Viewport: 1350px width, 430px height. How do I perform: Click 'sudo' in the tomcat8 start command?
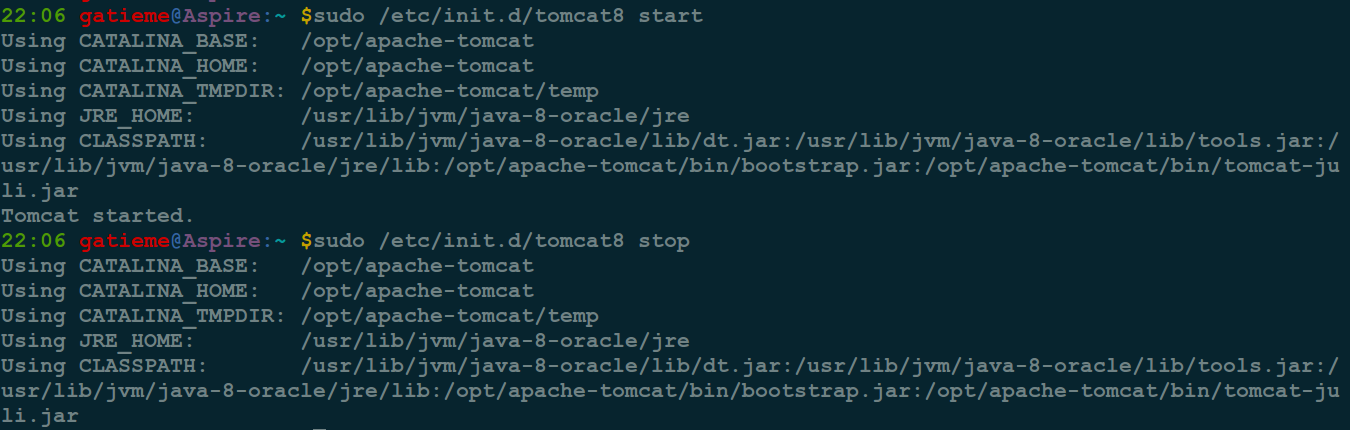[339, 16]
